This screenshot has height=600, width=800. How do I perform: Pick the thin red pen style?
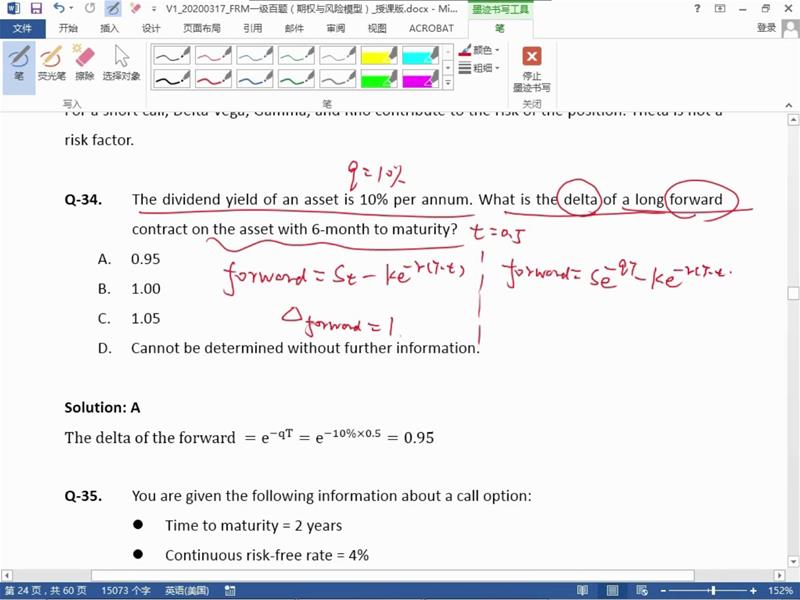[x=213, y=55]
